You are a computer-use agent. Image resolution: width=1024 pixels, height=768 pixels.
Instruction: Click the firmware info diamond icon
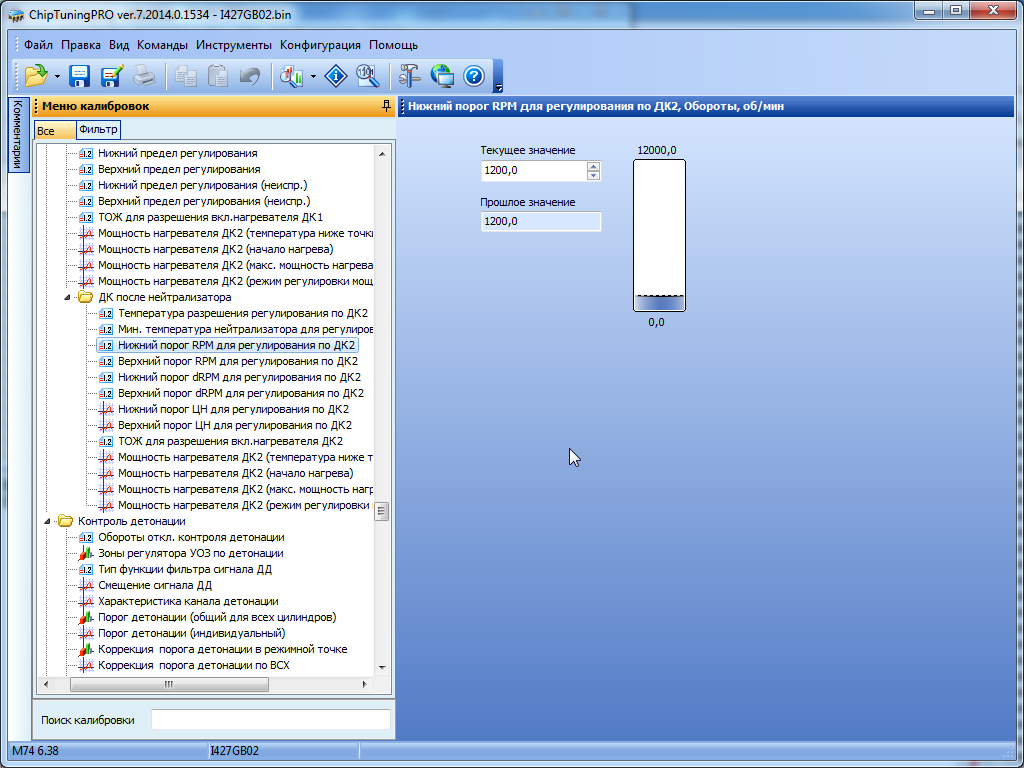point(337,75)
